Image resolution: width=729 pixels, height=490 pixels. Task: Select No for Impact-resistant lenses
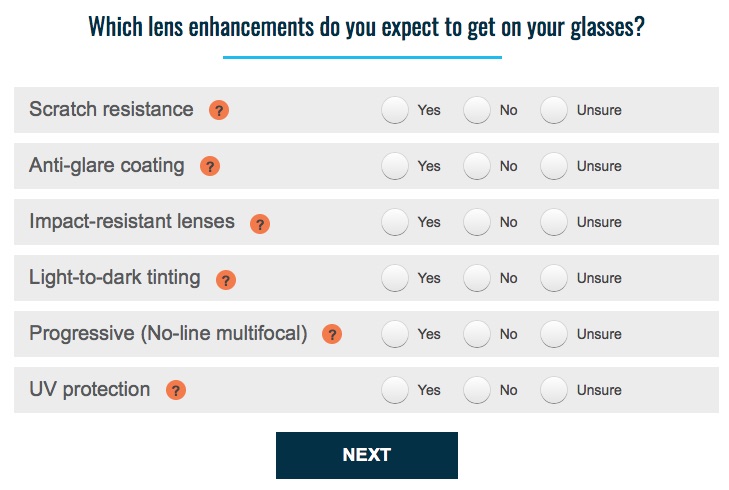point(477,222)
